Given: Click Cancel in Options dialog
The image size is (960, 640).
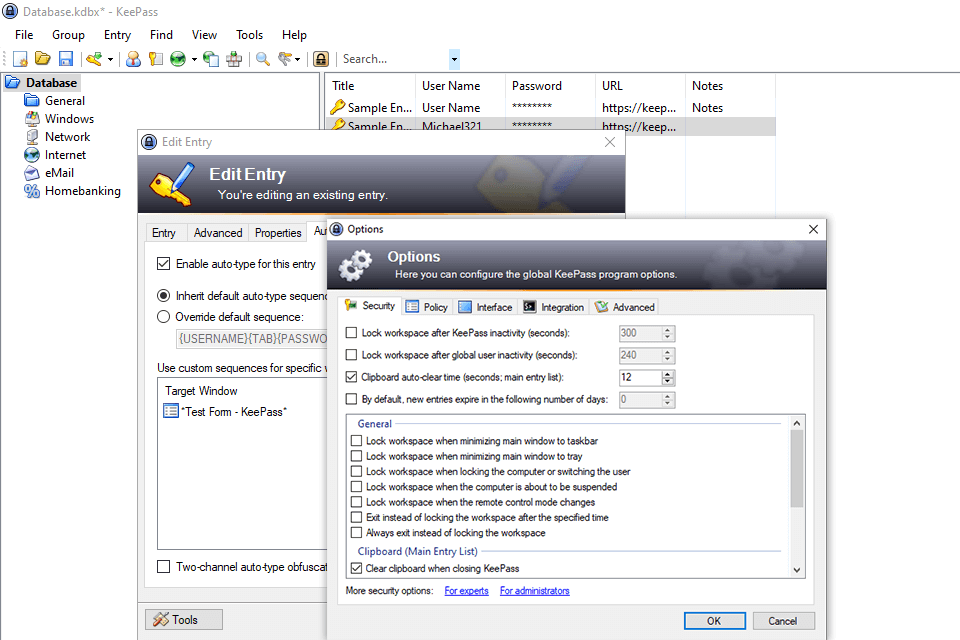Looking at the screenshot, I should pyautogui.click(x=783, y=620).
